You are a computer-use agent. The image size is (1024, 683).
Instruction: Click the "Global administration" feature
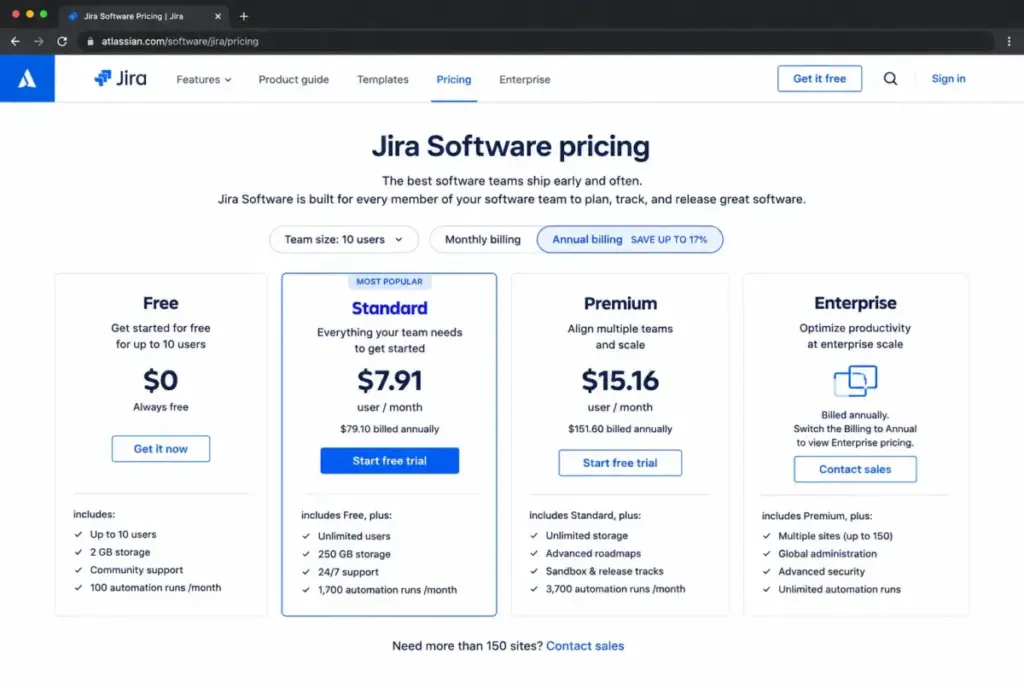click(827, 553)
